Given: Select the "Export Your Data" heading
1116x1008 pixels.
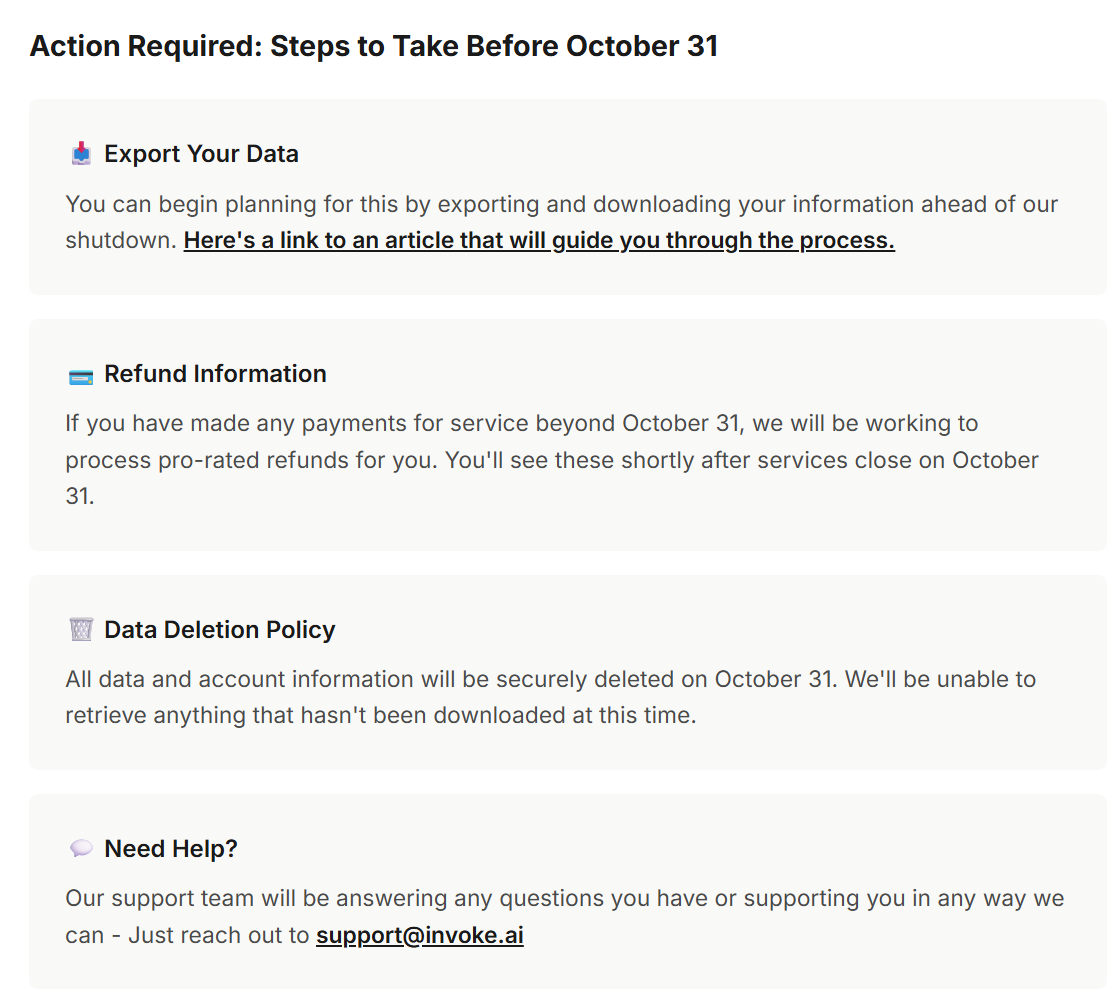Looking at the screenshot, I should pos(201,154).
